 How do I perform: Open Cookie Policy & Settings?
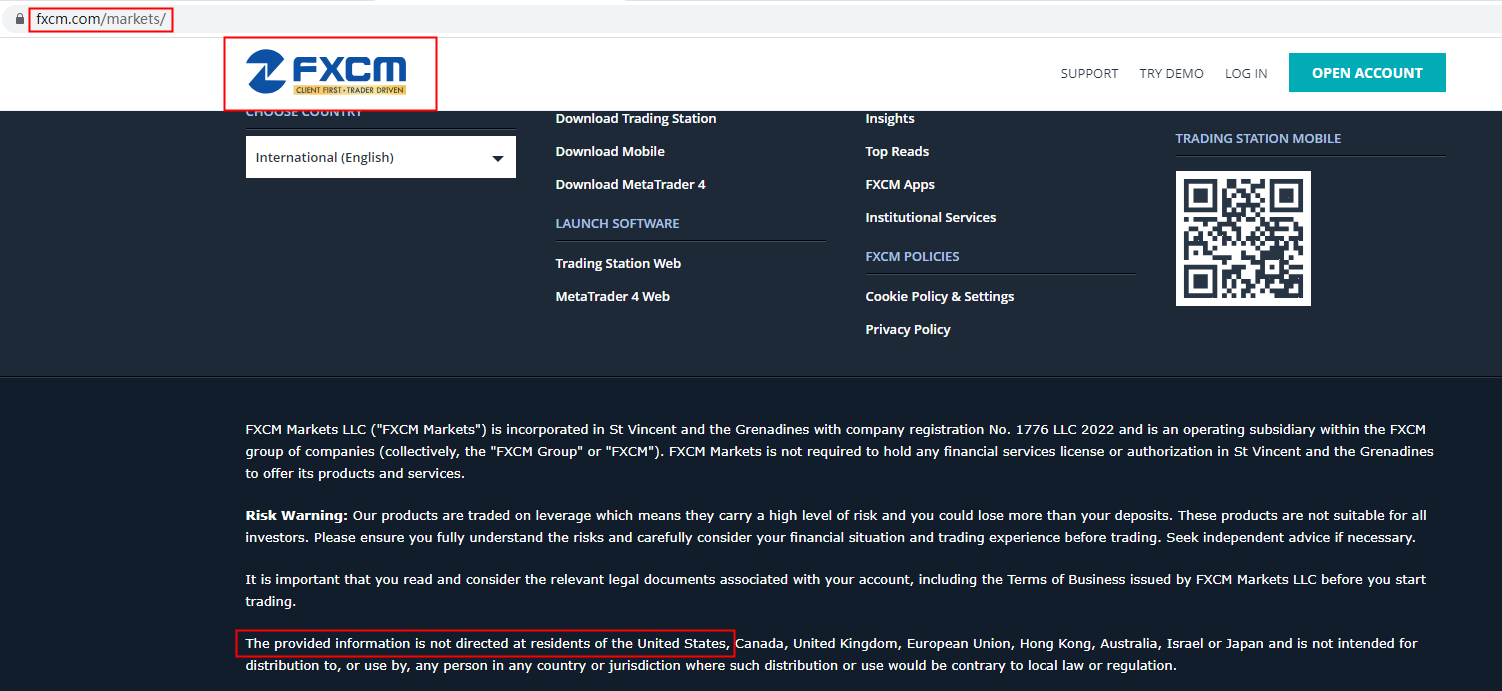pos(939,296)
